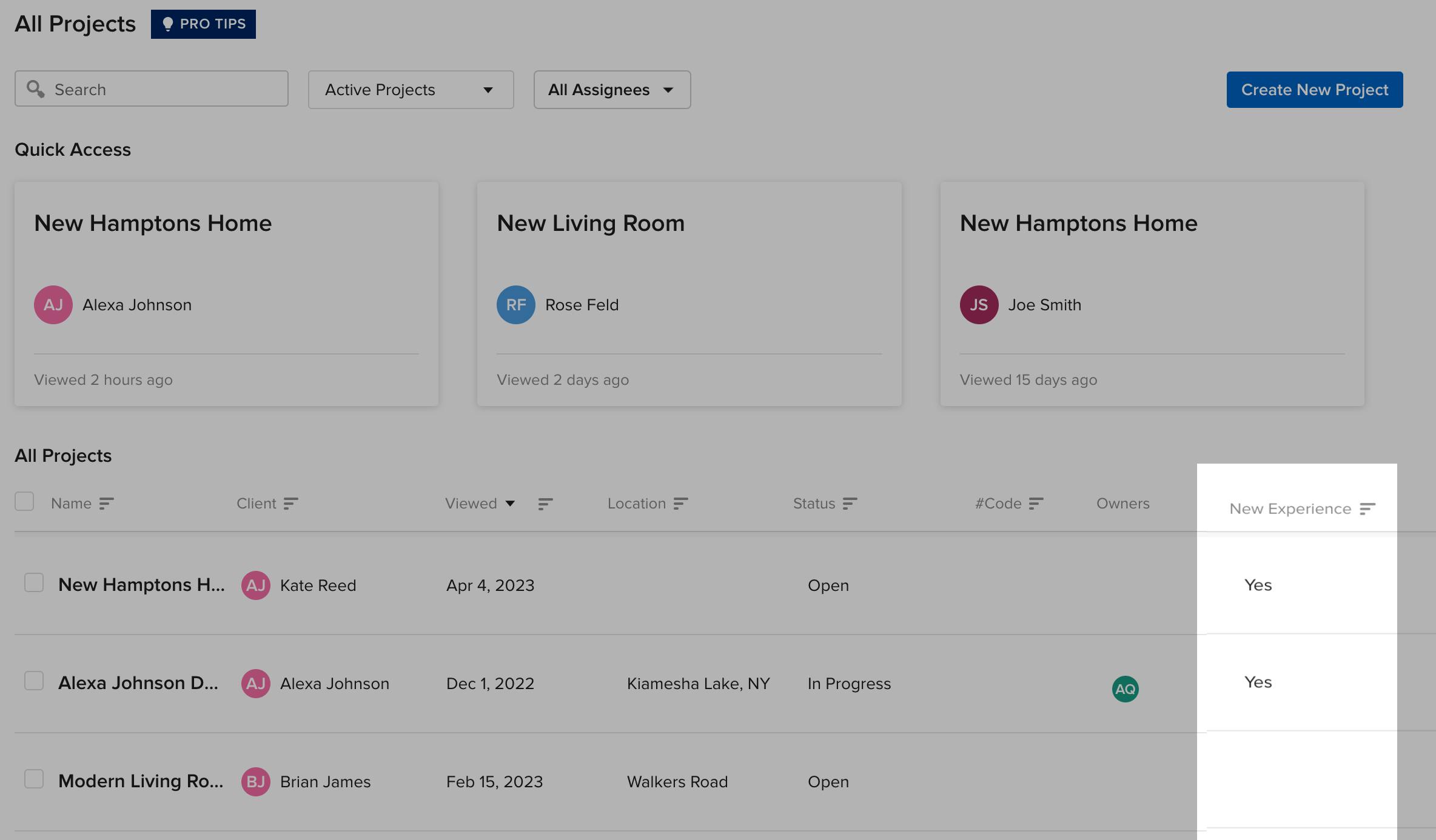Open the All Assignees filter
Screen dimensions: 1436x840
tap(611, 90)
